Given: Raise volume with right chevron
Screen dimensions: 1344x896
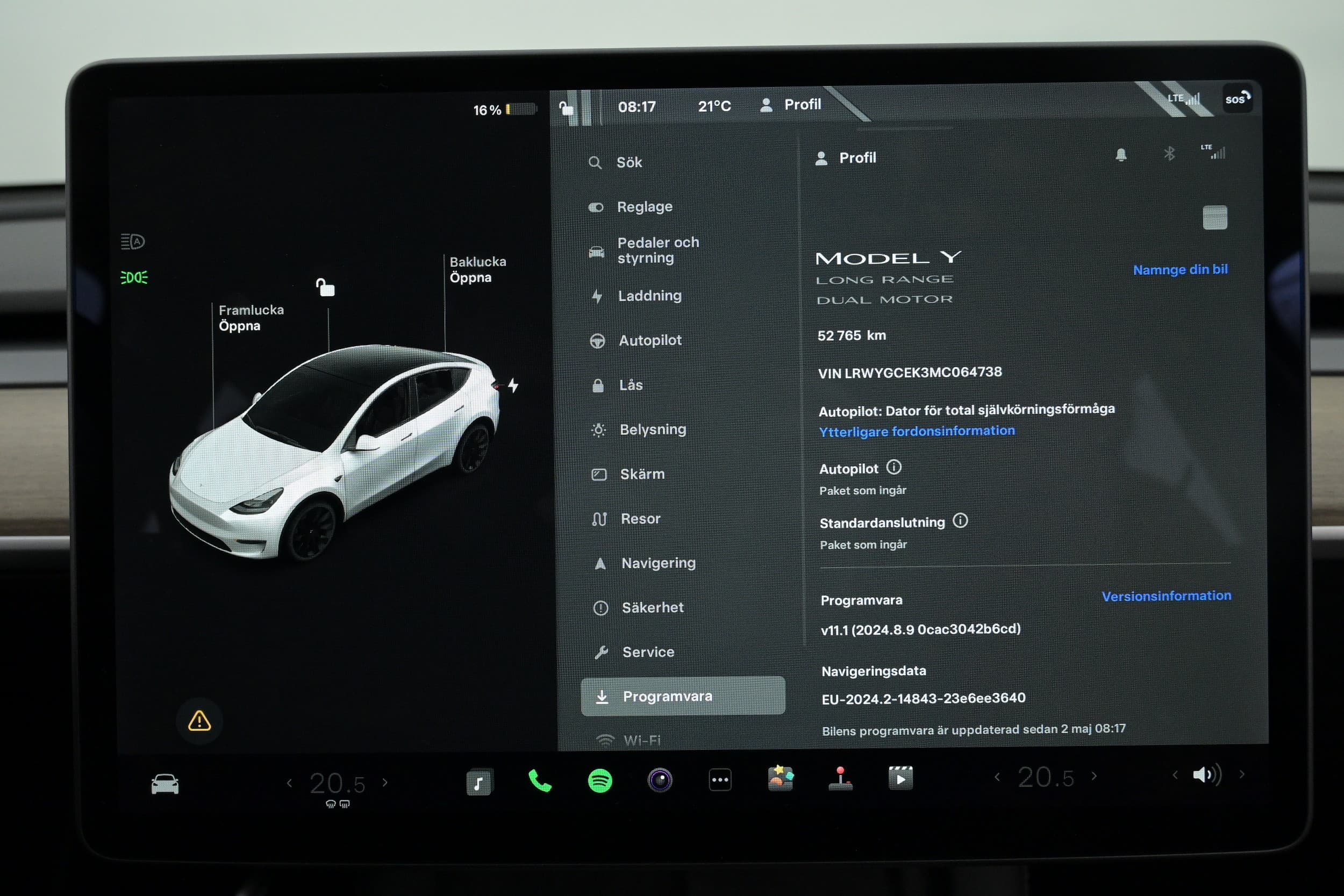Looking at the screenshot, I should coord(1242,775).
